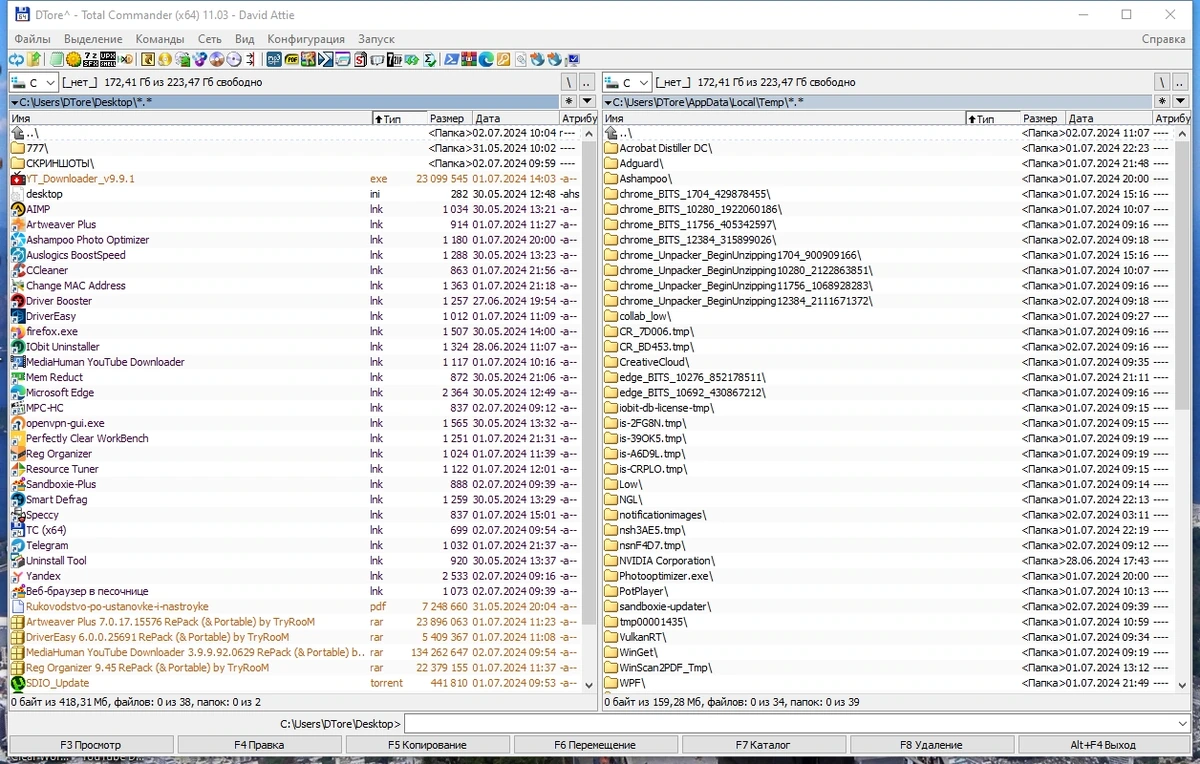Click the F8 Удаление button
The height and width of the screenshot is (764, 1200).
point(931,745)
